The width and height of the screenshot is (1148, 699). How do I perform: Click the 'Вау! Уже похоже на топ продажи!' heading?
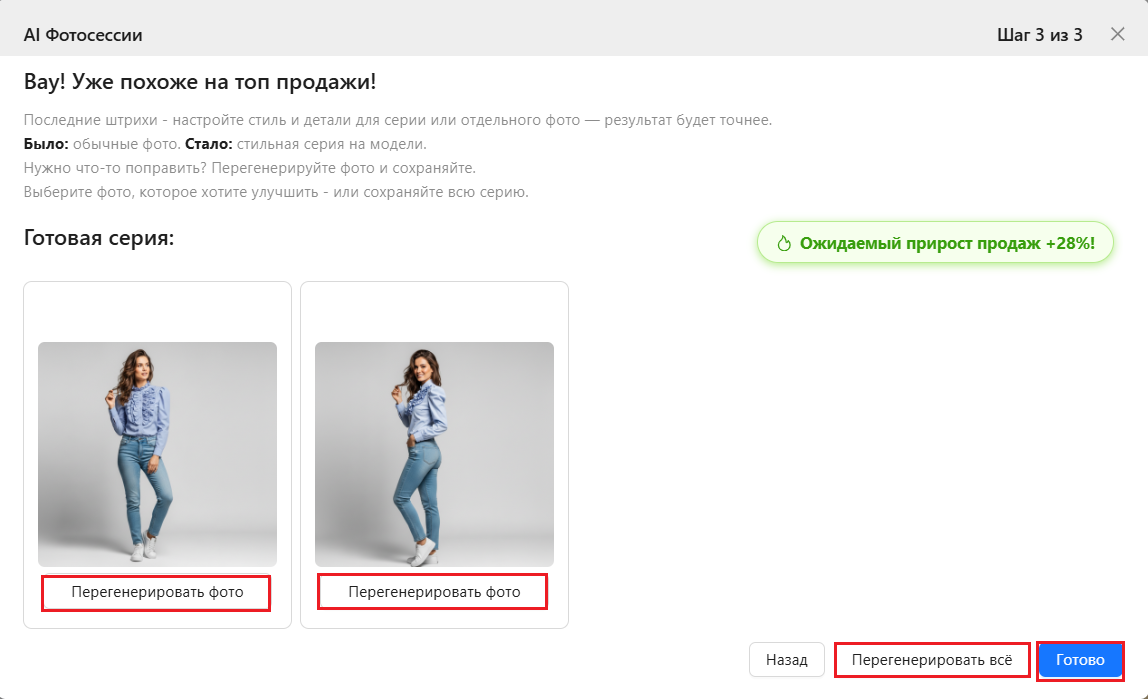200,82
